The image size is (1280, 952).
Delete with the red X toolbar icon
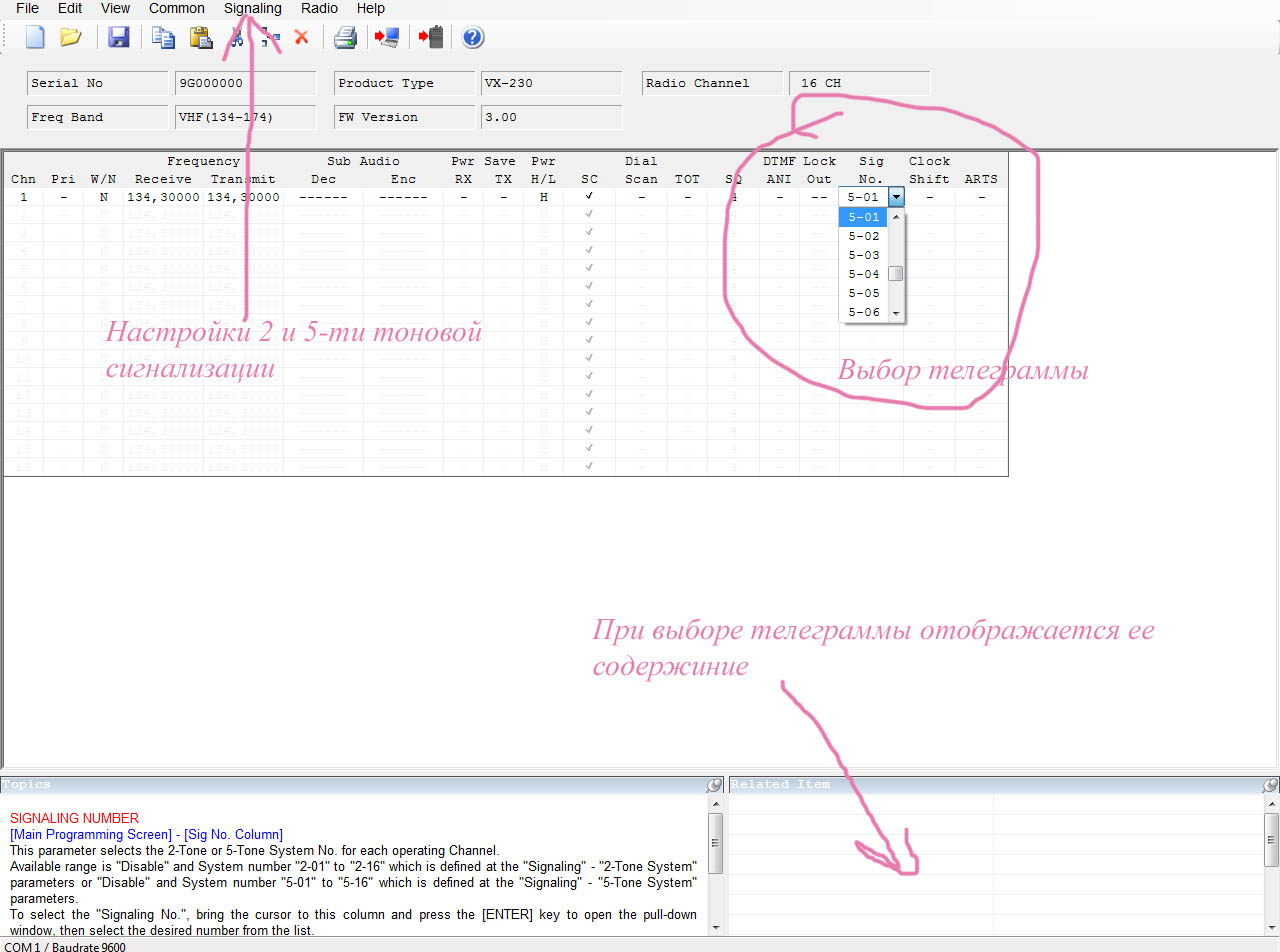click(x=301, y=38)
